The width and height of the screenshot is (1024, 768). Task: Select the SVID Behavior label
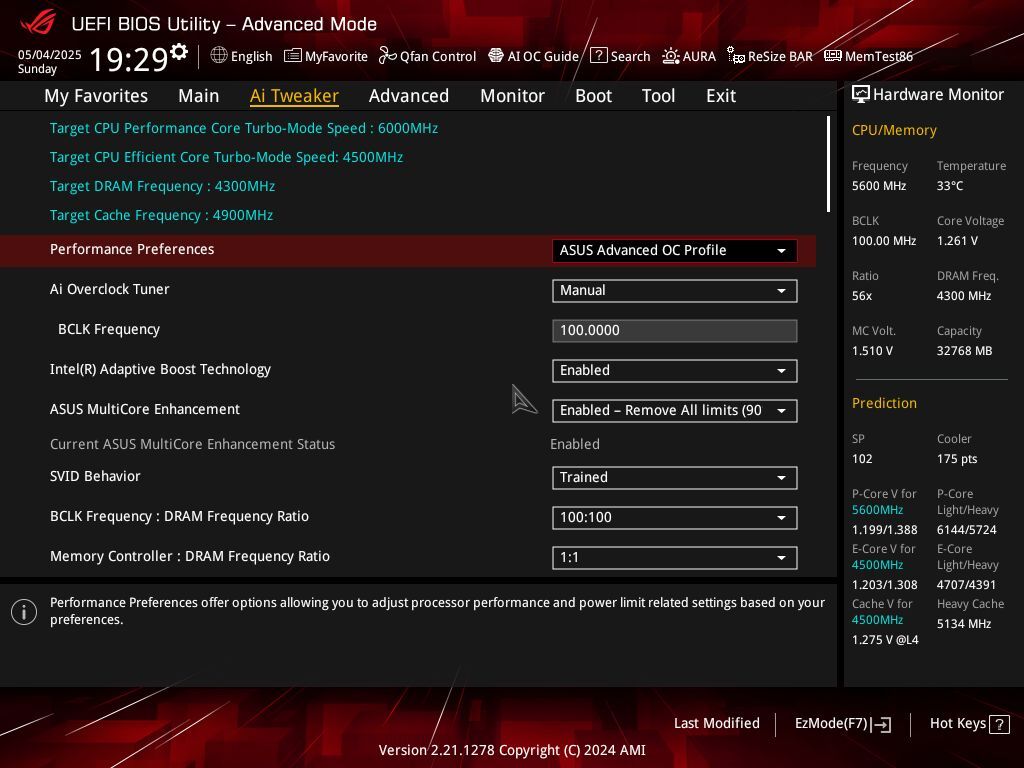(x=95, y=476)
